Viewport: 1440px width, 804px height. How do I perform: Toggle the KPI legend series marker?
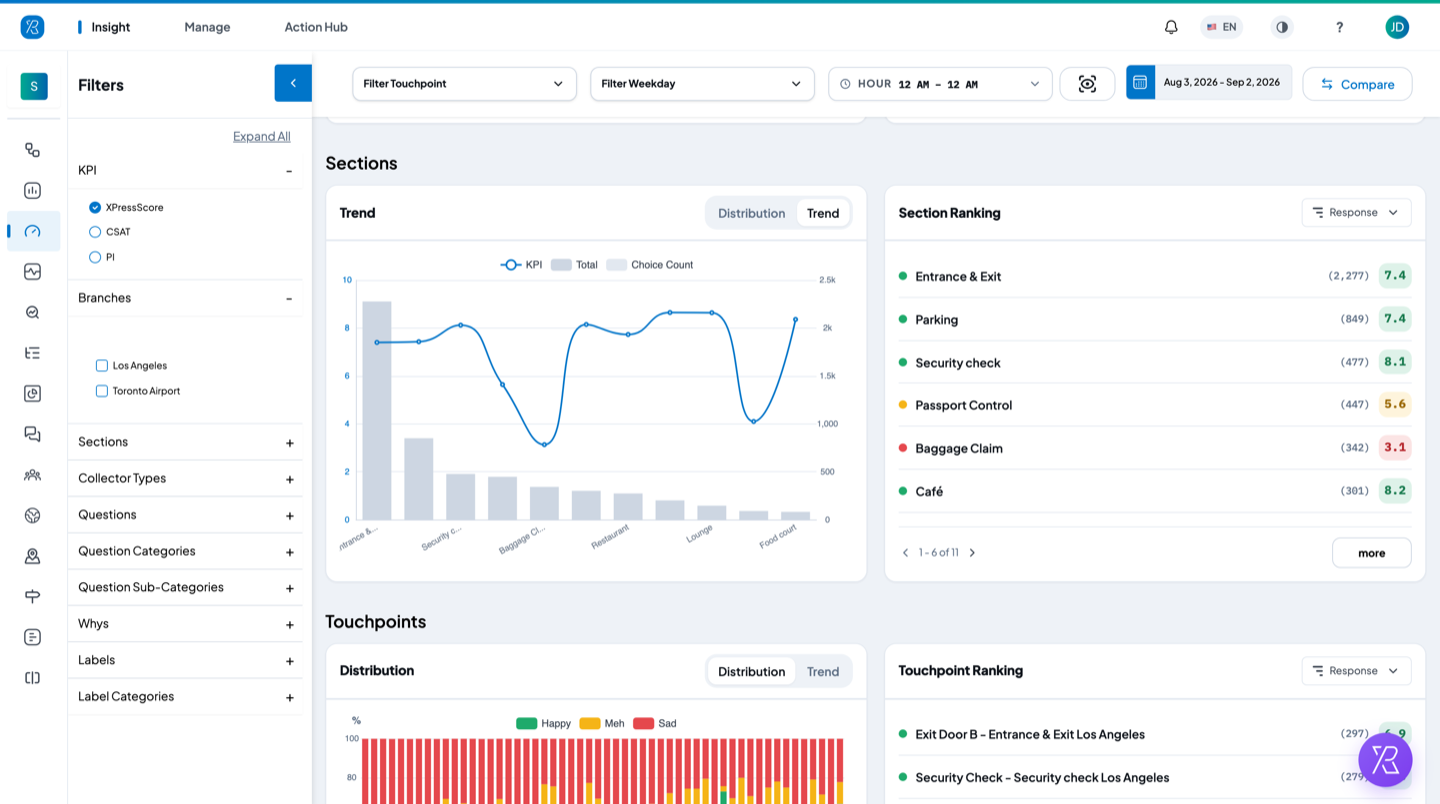click(511, 265)
